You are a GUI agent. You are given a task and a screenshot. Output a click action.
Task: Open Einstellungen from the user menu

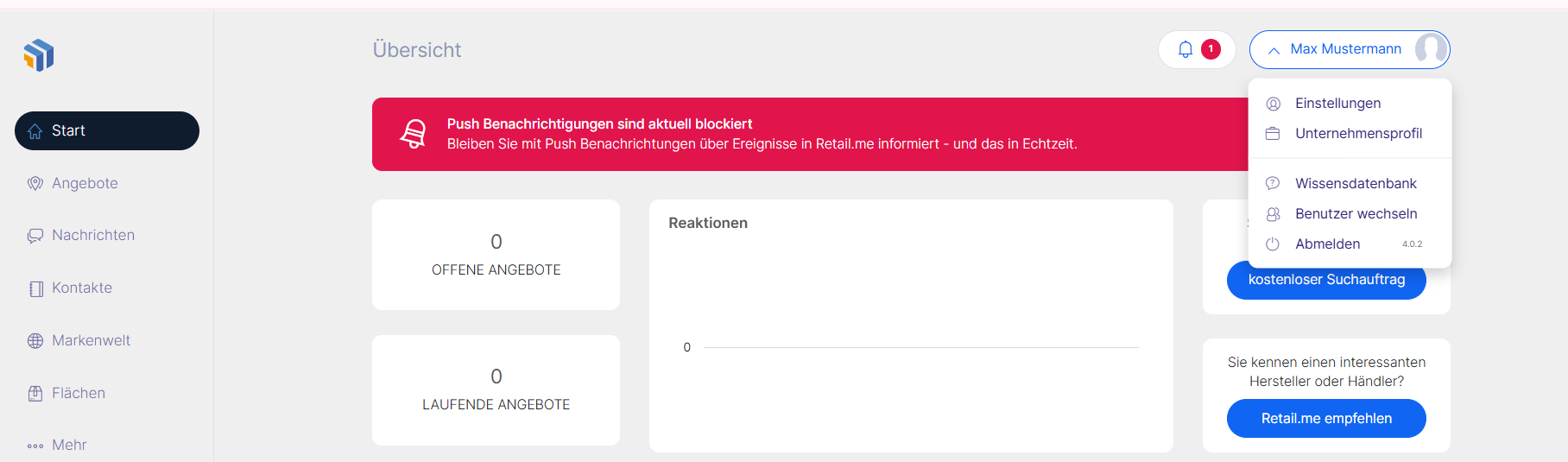tap(1337, 104)
